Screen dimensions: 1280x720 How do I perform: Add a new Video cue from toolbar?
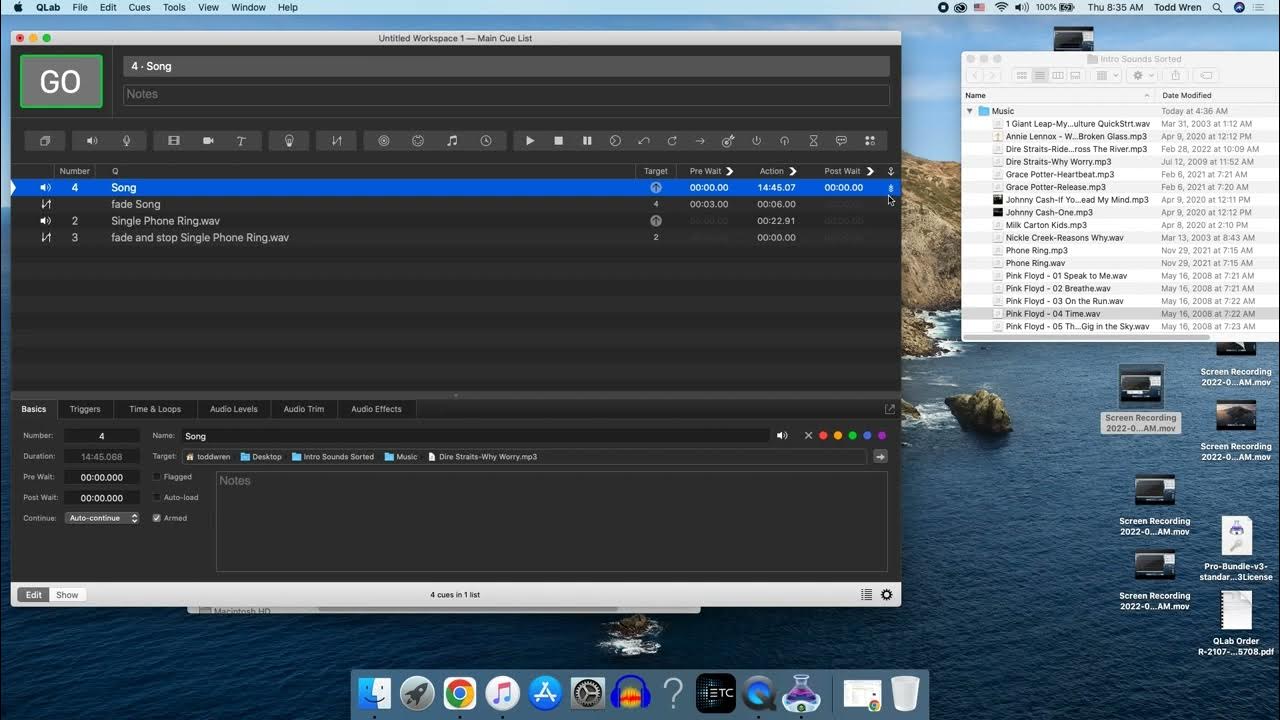point(174,141)
